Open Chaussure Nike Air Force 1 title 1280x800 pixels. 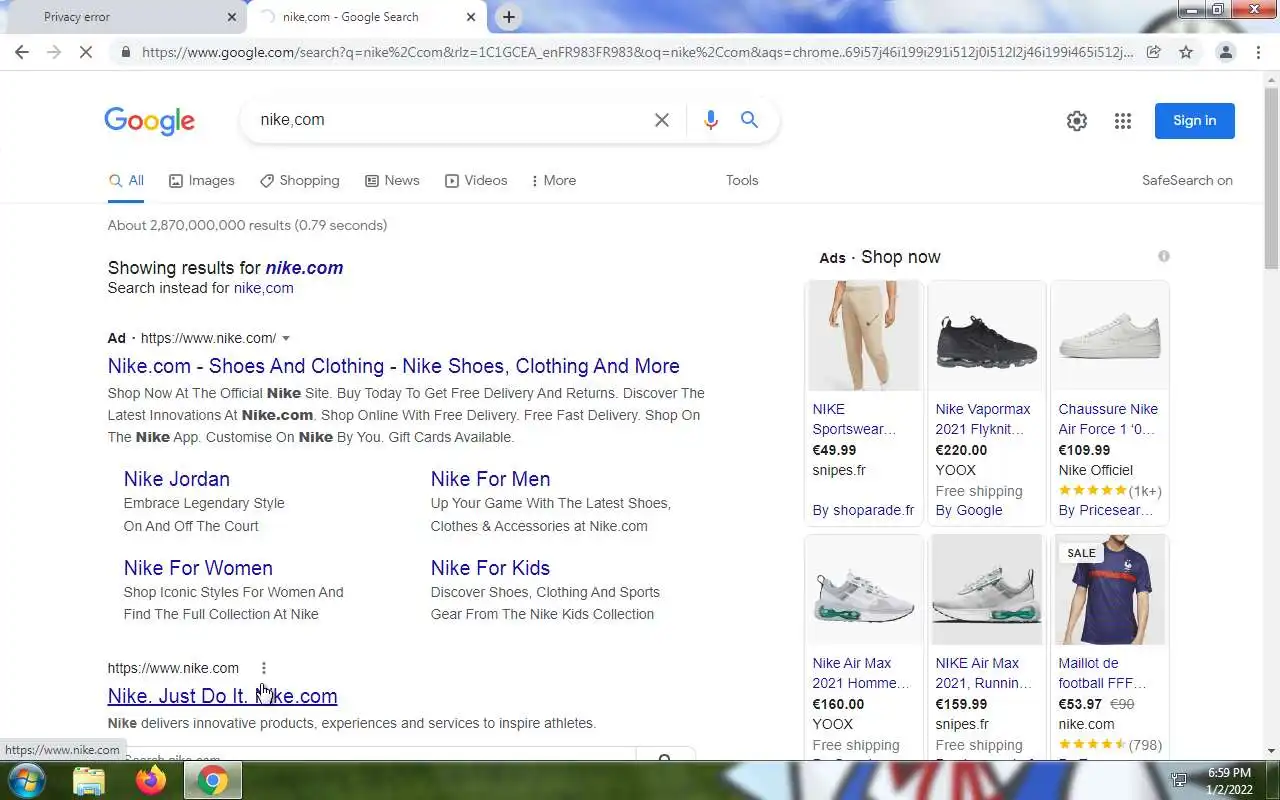(x=1108, y=419)
